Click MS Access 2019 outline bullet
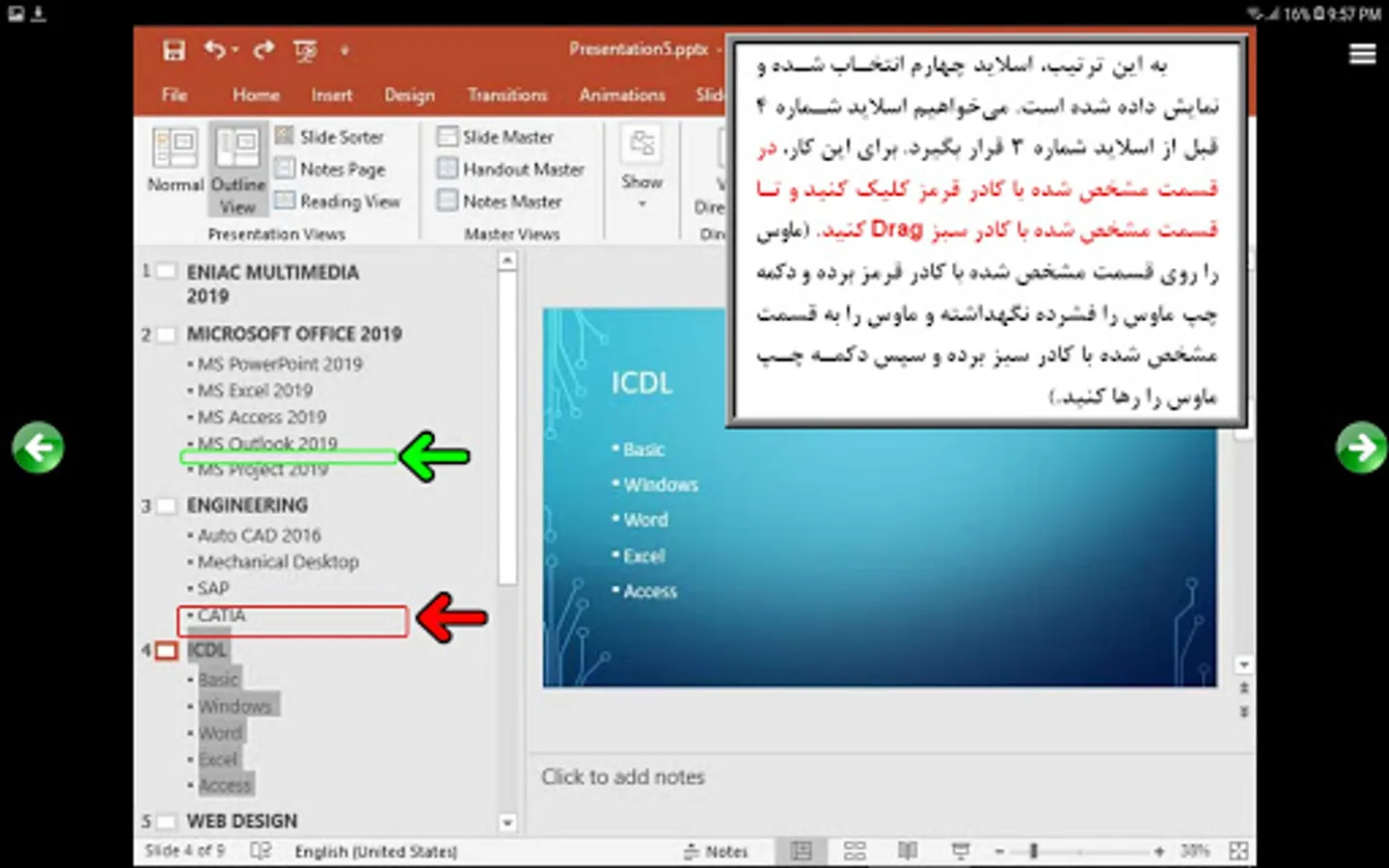This screenshot has width=1389, height=868. [x=261, y=417]
